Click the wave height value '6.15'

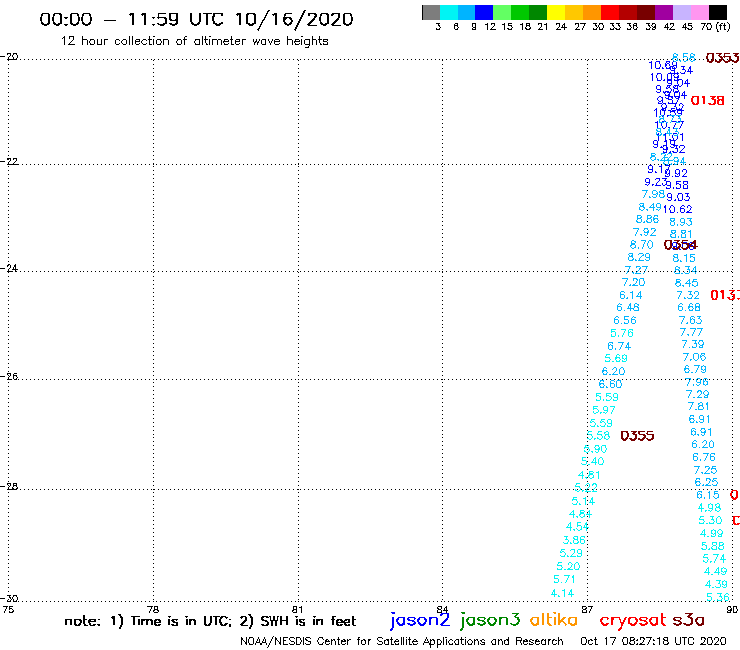[707, 495]
